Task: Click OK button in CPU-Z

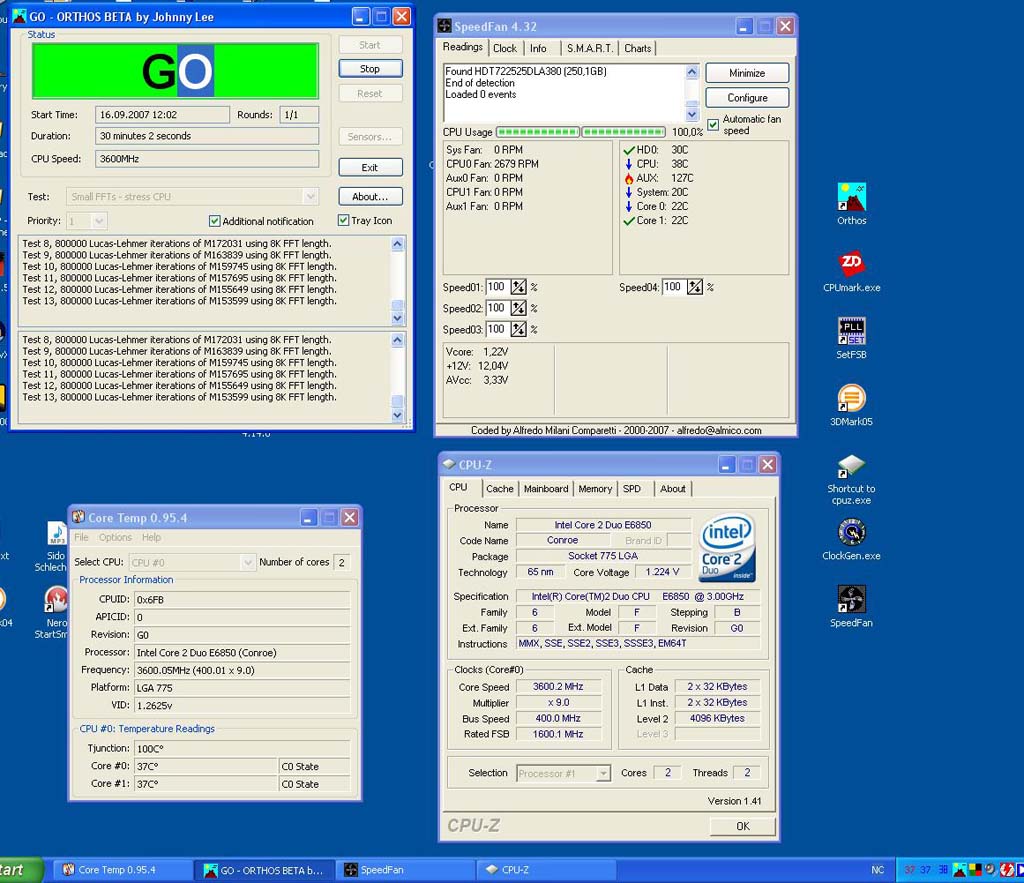Action: [743, 826]
